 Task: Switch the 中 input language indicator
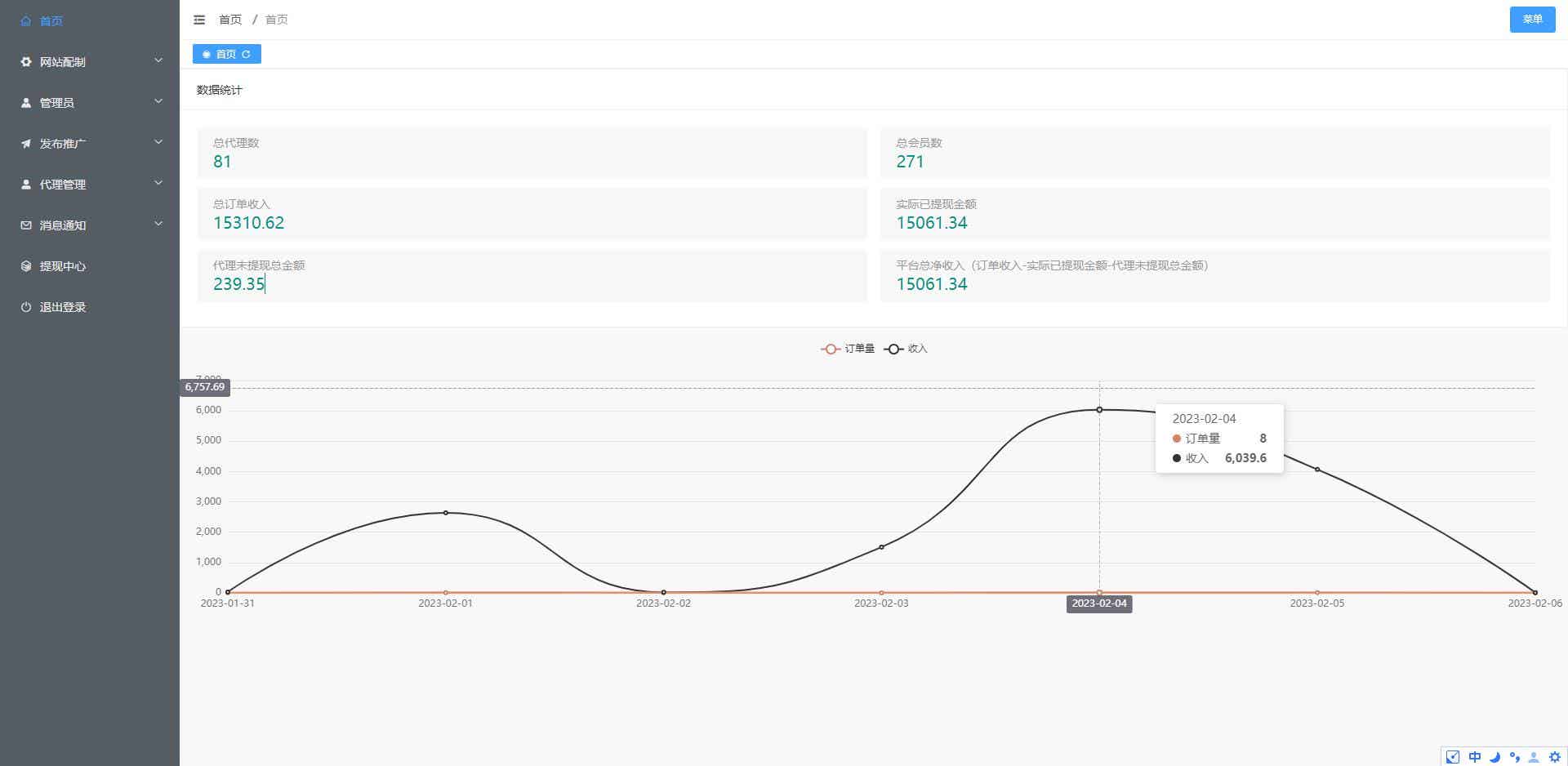(1474, 757)
